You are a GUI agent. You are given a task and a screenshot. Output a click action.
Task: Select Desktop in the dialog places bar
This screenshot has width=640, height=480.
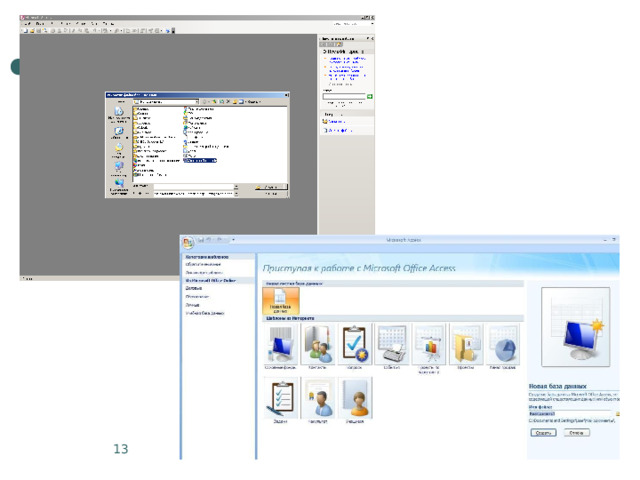[x=118, y=134]
